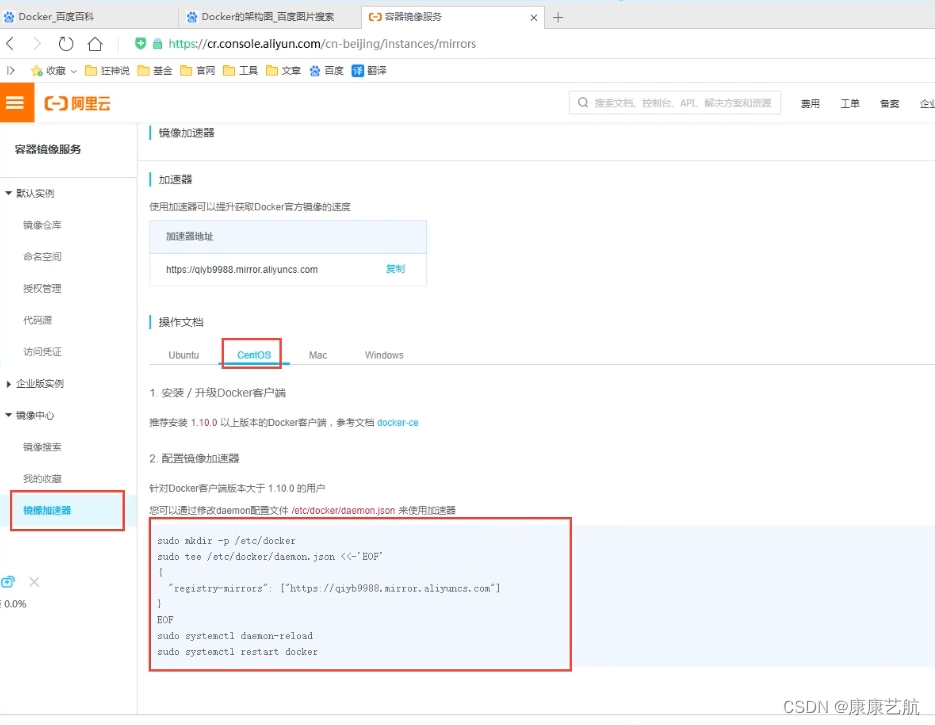Switch to Docker的架构图 image search tab

(x=270, y=17)
